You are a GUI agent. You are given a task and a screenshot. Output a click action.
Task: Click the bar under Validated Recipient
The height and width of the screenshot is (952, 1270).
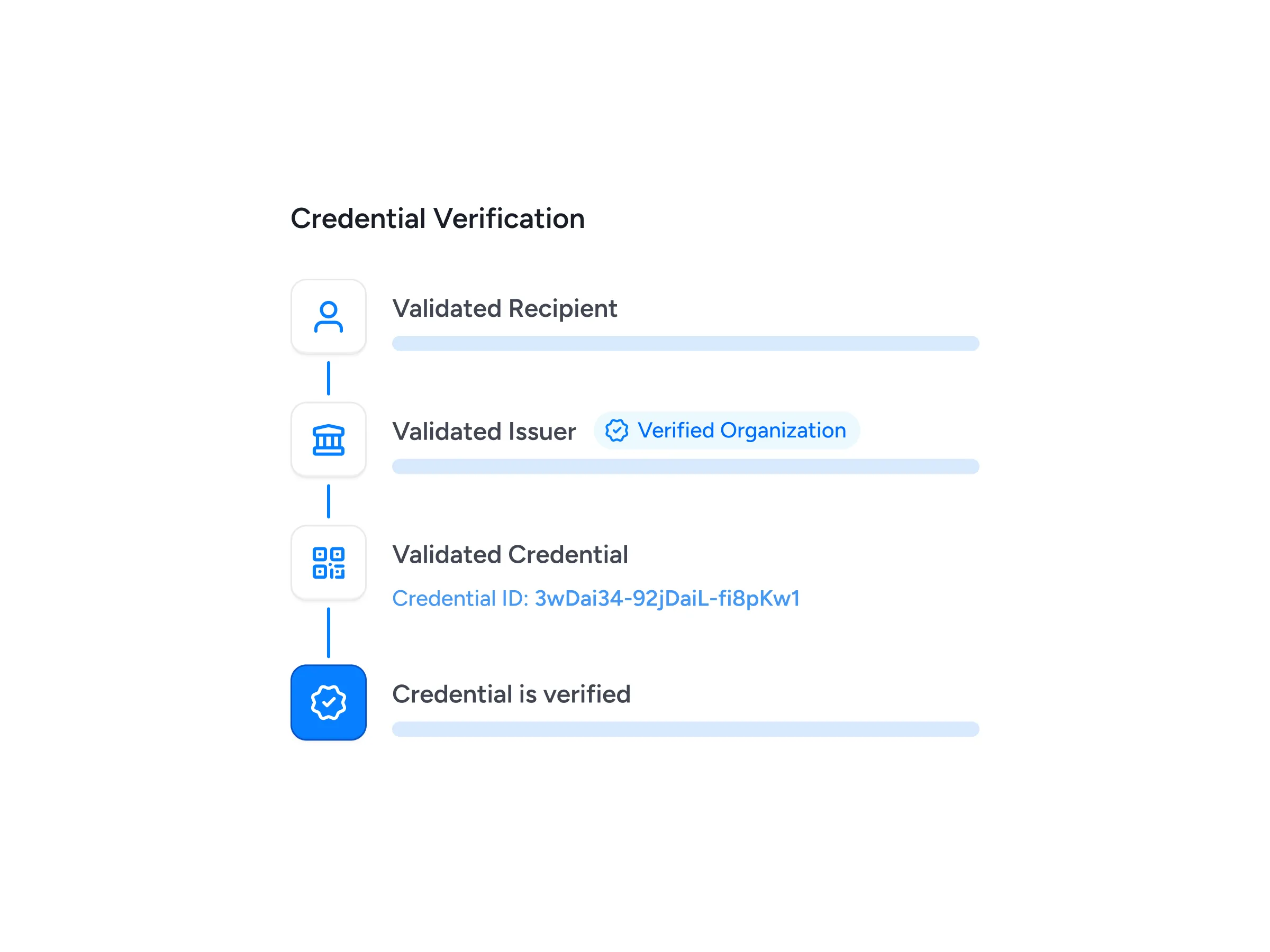click(685, 343)
